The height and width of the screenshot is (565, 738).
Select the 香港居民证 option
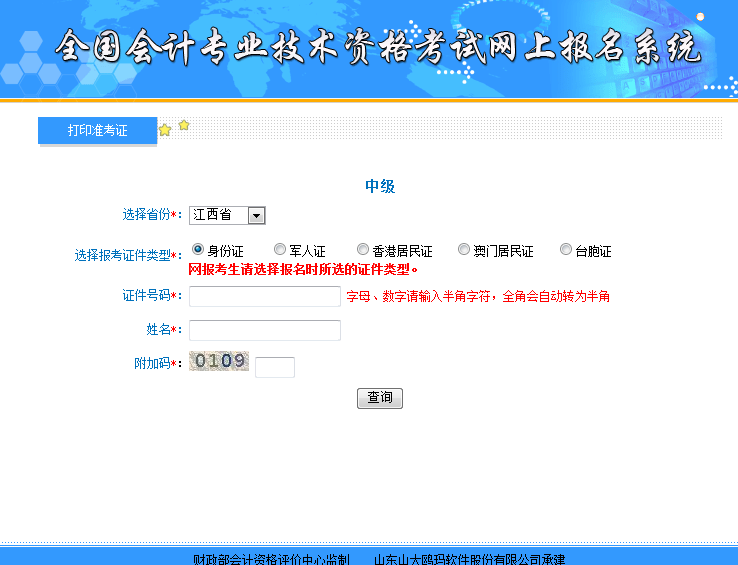[363, 249]
